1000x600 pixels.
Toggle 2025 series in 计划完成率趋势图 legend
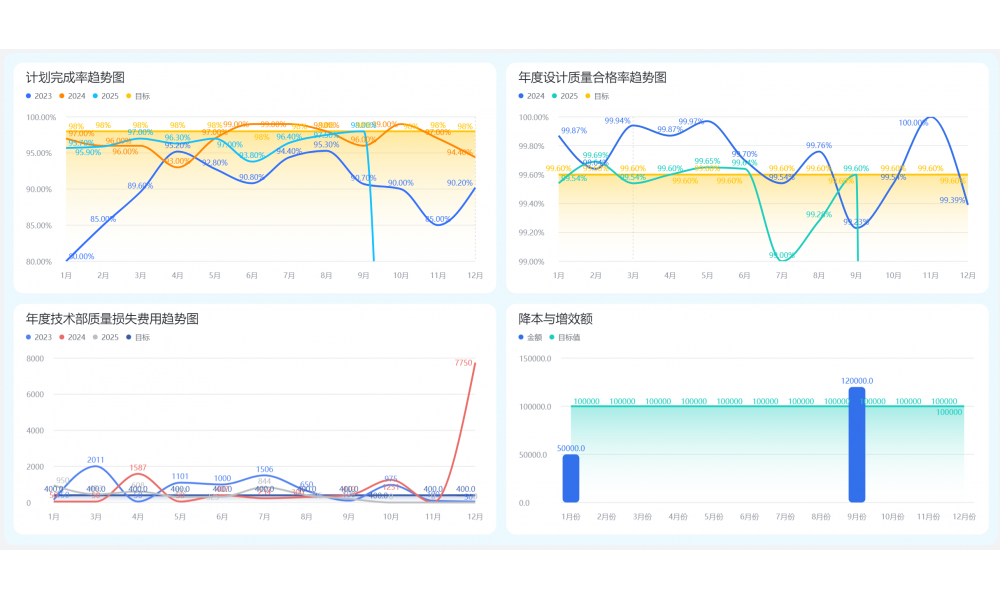pyautogui.click(x=106, y=96)
